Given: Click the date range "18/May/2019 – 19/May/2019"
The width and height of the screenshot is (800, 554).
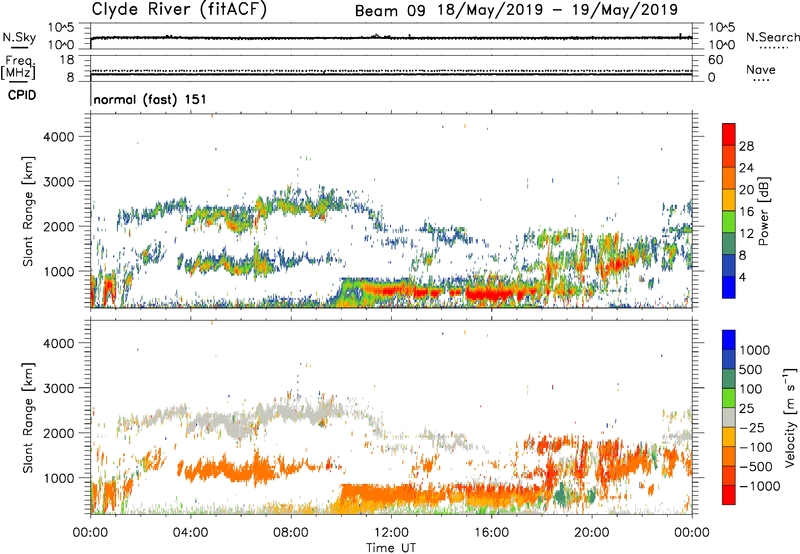Looking at the screenshot, I should tap(558, 10).
